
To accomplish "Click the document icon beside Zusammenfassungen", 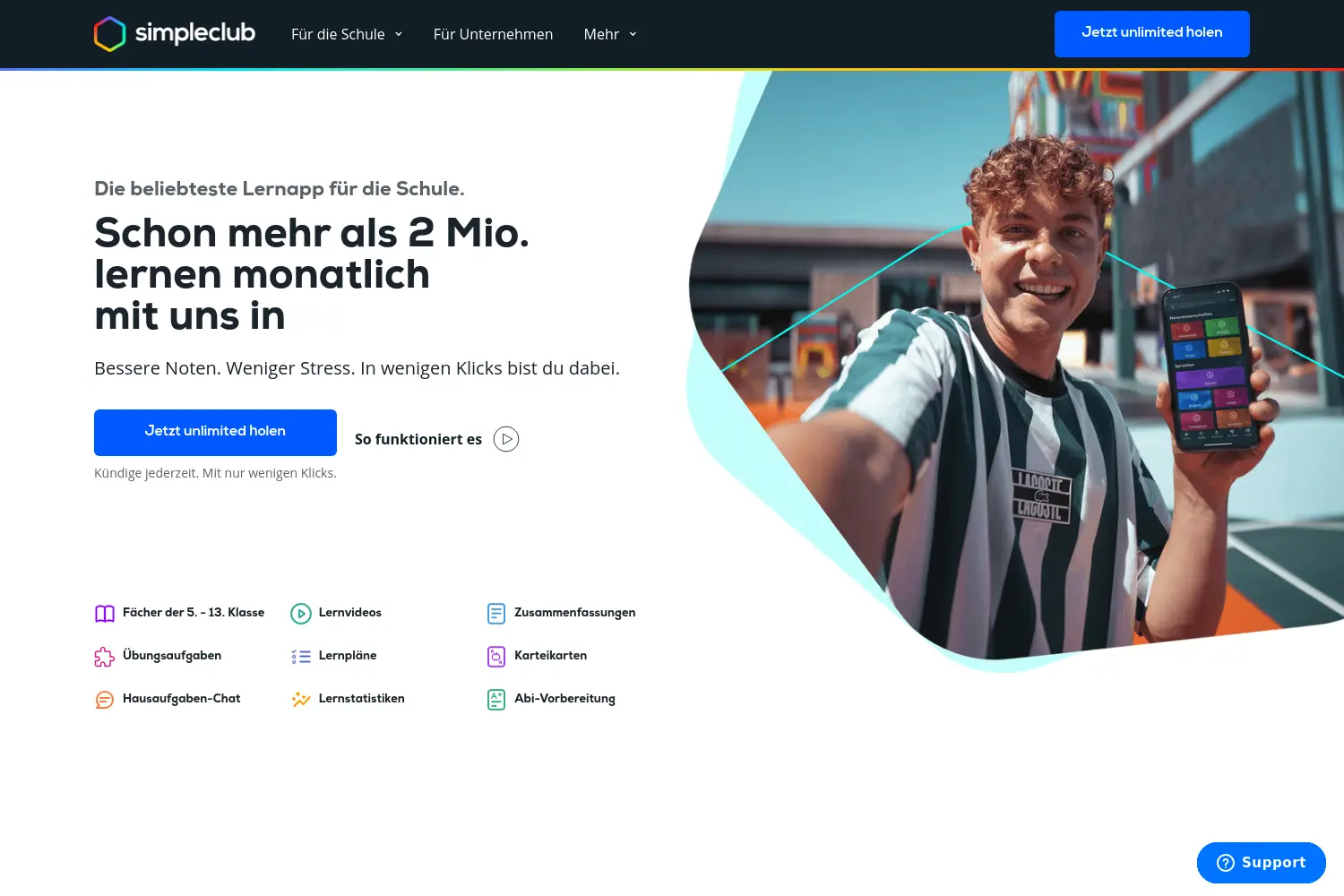I will coord(496,614).
